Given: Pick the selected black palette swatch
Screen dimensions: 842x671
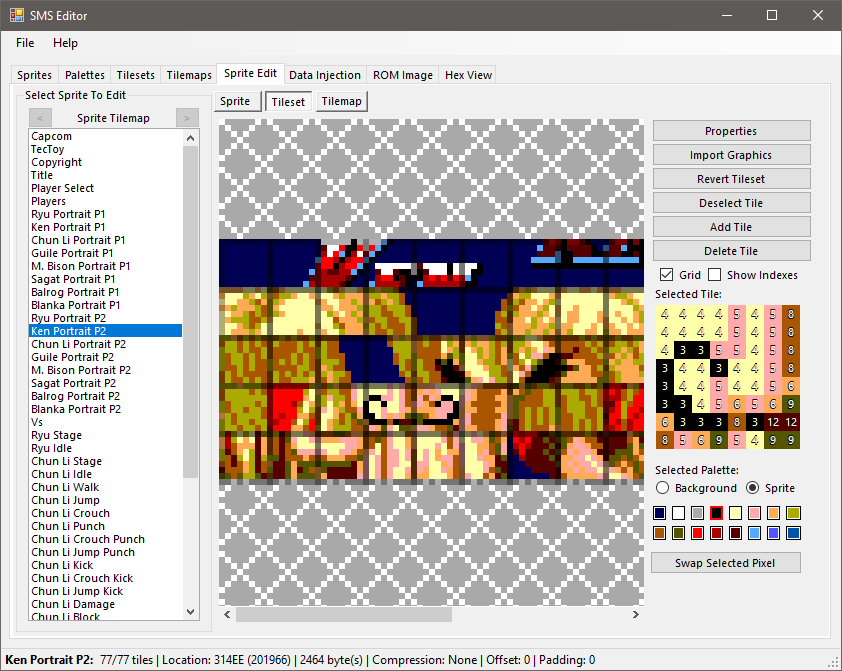Looking at the screenshot, I should click(x=716, y=513).
